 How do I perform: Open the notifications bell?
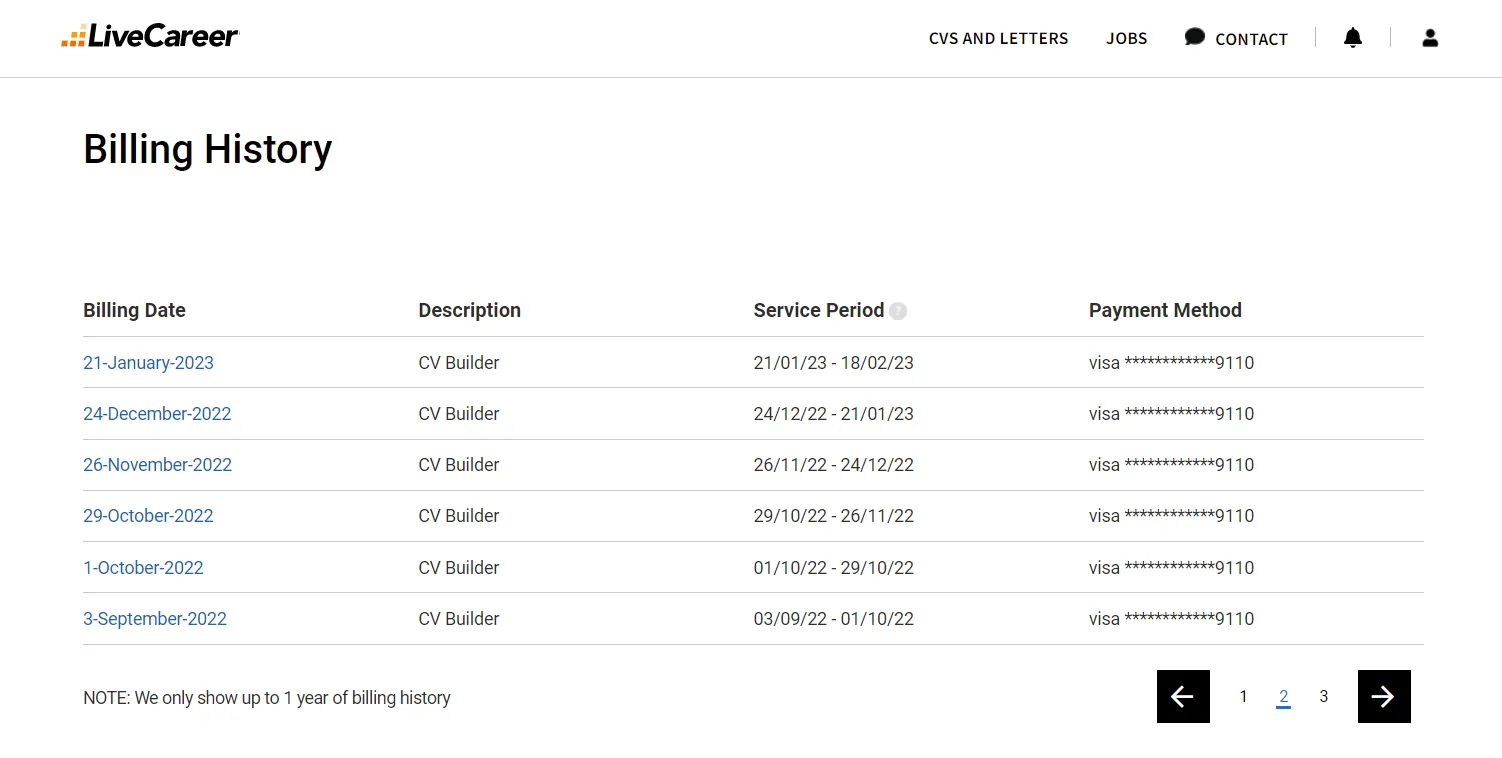click(1352, 38)
